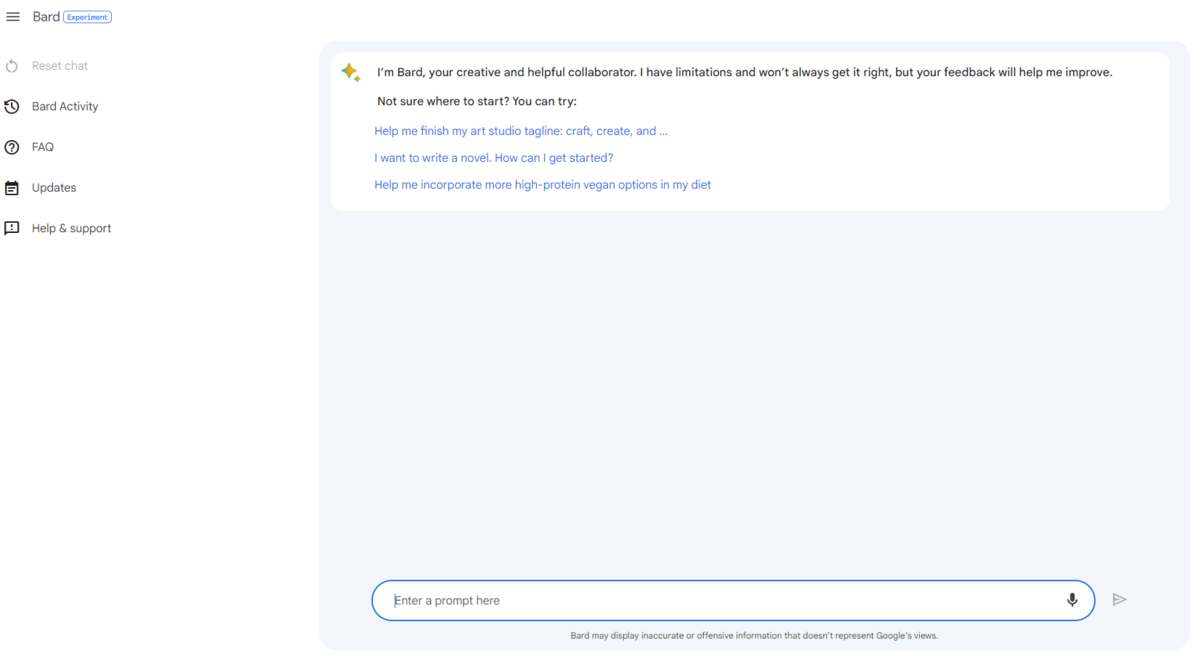Select Reset chat in sidebar

(x=60, y=66)
